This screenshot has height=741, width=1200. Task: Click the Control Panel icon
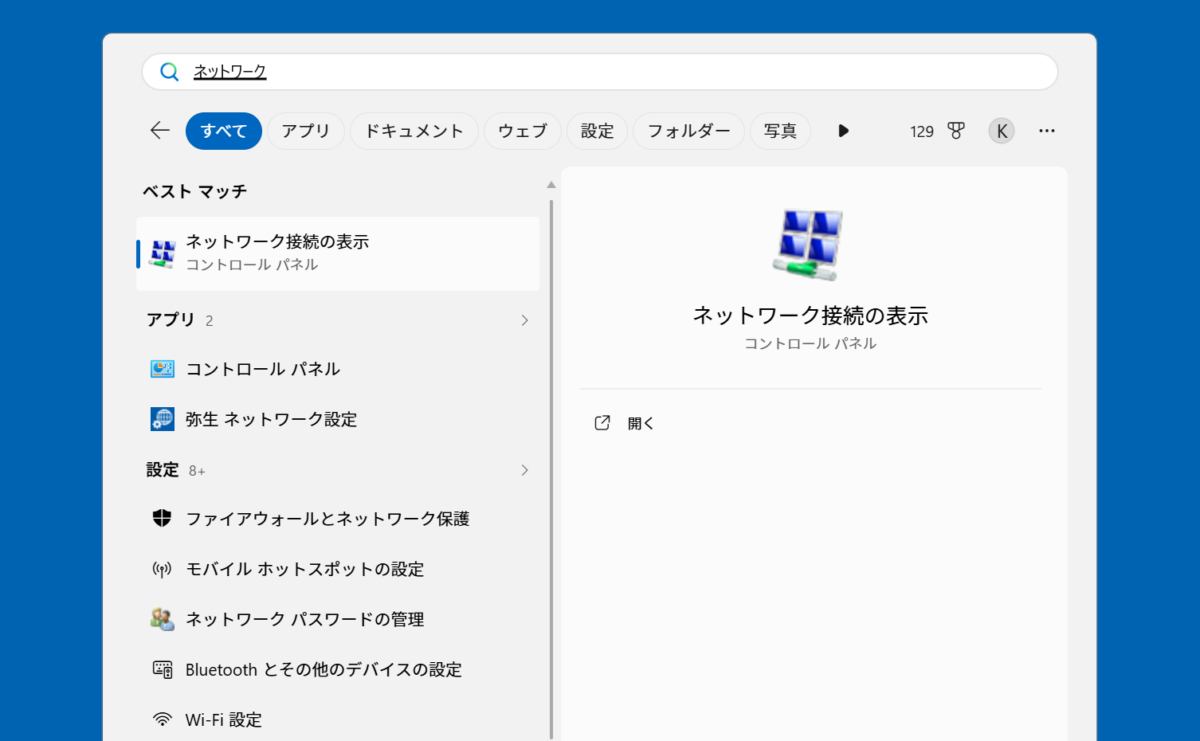coord(162,369)
